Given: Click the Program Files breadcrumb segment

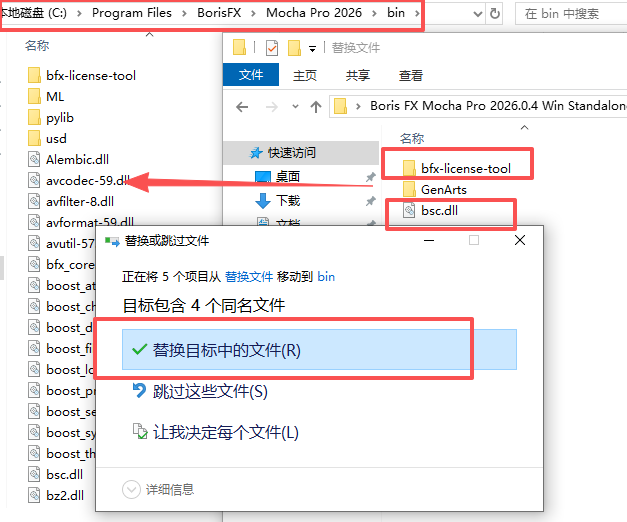Looking at the screenshot, I should coord(132,13).
